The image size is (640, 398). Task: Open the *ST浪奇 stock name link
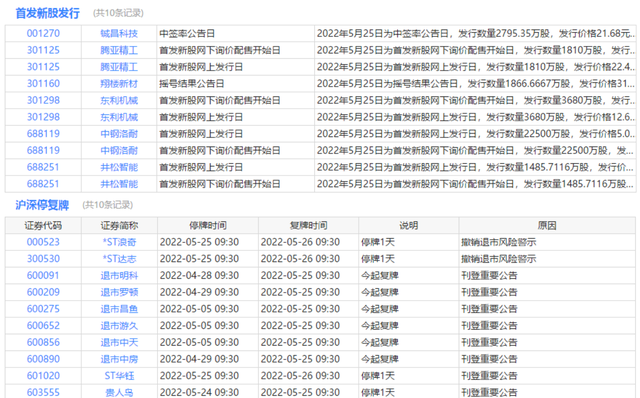(119, 242)
